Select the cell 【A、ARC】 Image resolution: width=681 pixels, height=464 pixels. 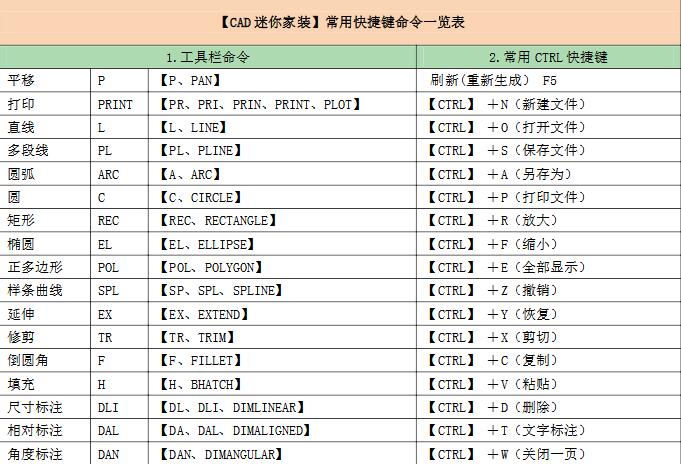pyautogui.click(x=282, y=174)
